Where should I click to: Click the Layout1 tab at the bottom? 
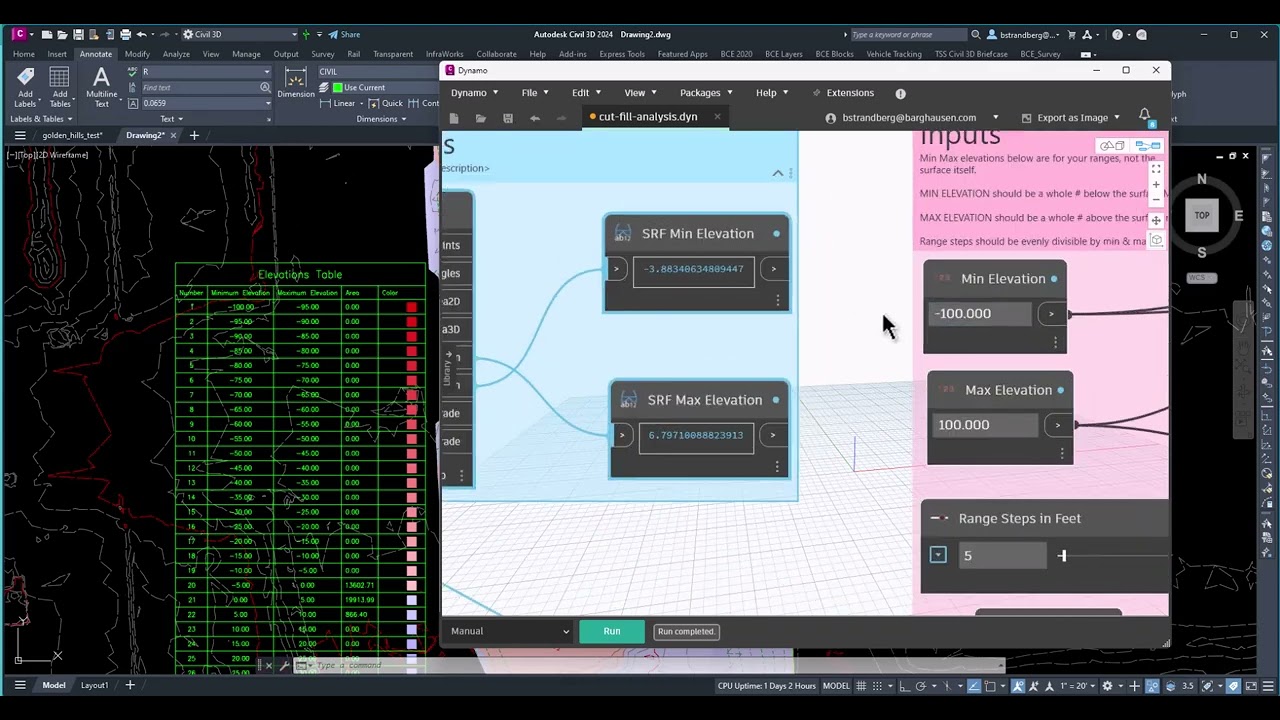click(x=94, y=685)
